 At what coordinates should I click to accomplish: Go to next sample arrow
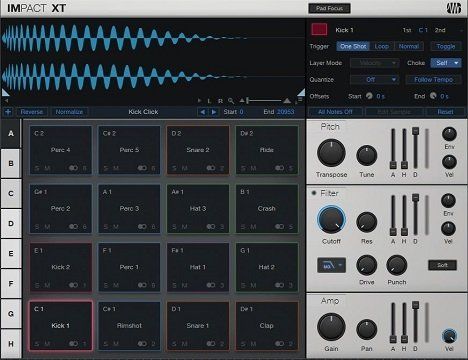coord(214,112)
